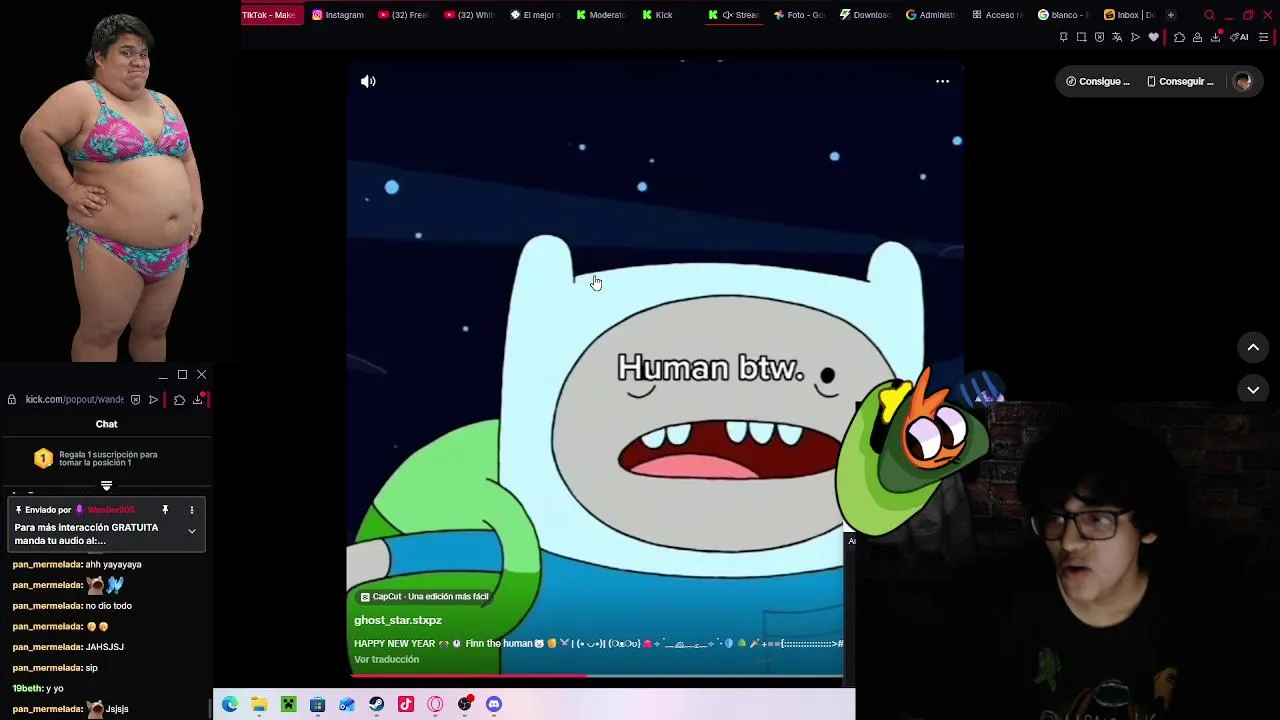Click the 'no dio todo' chat message

coord(109,606)
